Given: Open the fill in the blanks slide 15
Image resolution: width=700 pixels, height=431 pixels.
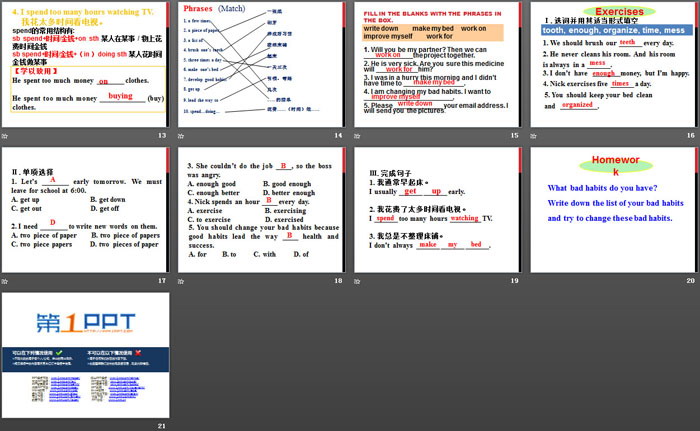Looking at the screenshot, I should [437, 65].
